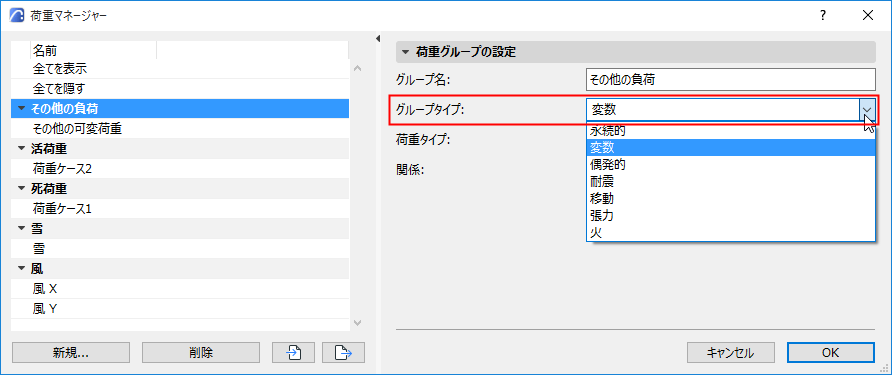Screen dimensions: 892x375
Task: Click the list scrollbar down arrow
Action: coord(357,323)
